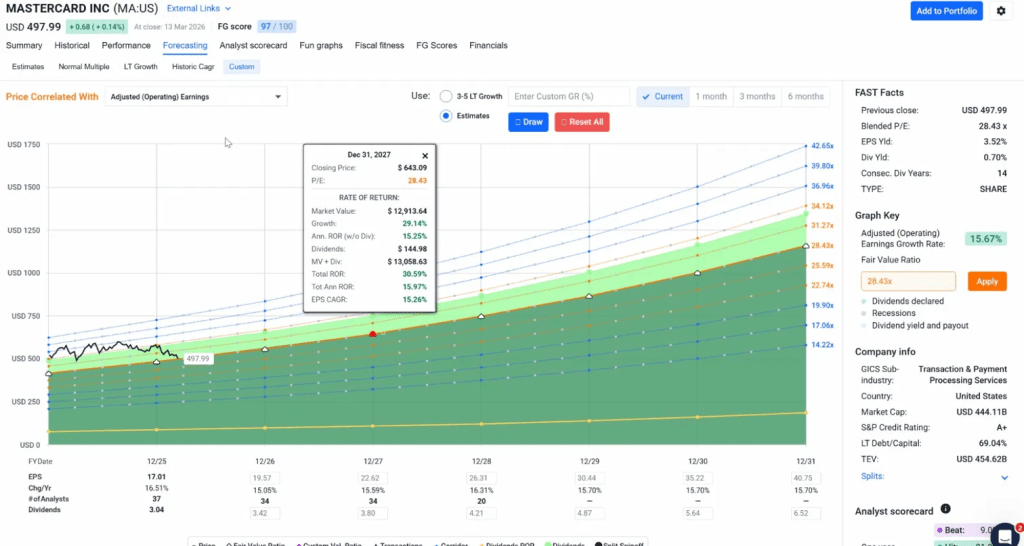This screenshot has height=546, width=1024.
Task: Select the Normal Multiple sub-tab
Action: tap(84, 67)
